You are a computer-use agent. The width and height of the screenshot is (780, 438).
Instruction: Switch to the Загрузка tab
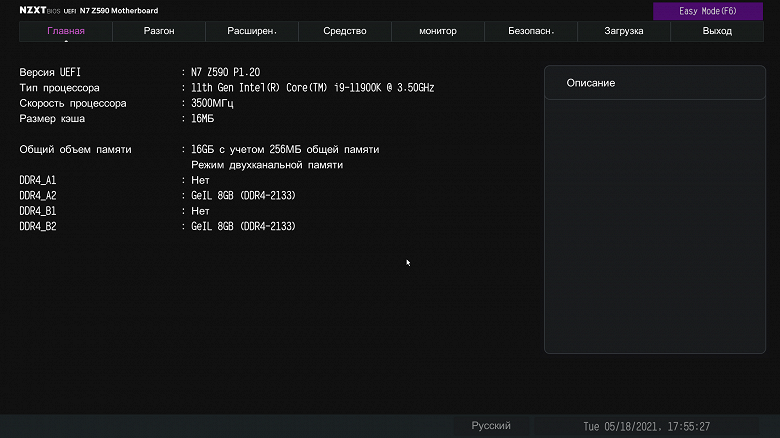(624, 31)
